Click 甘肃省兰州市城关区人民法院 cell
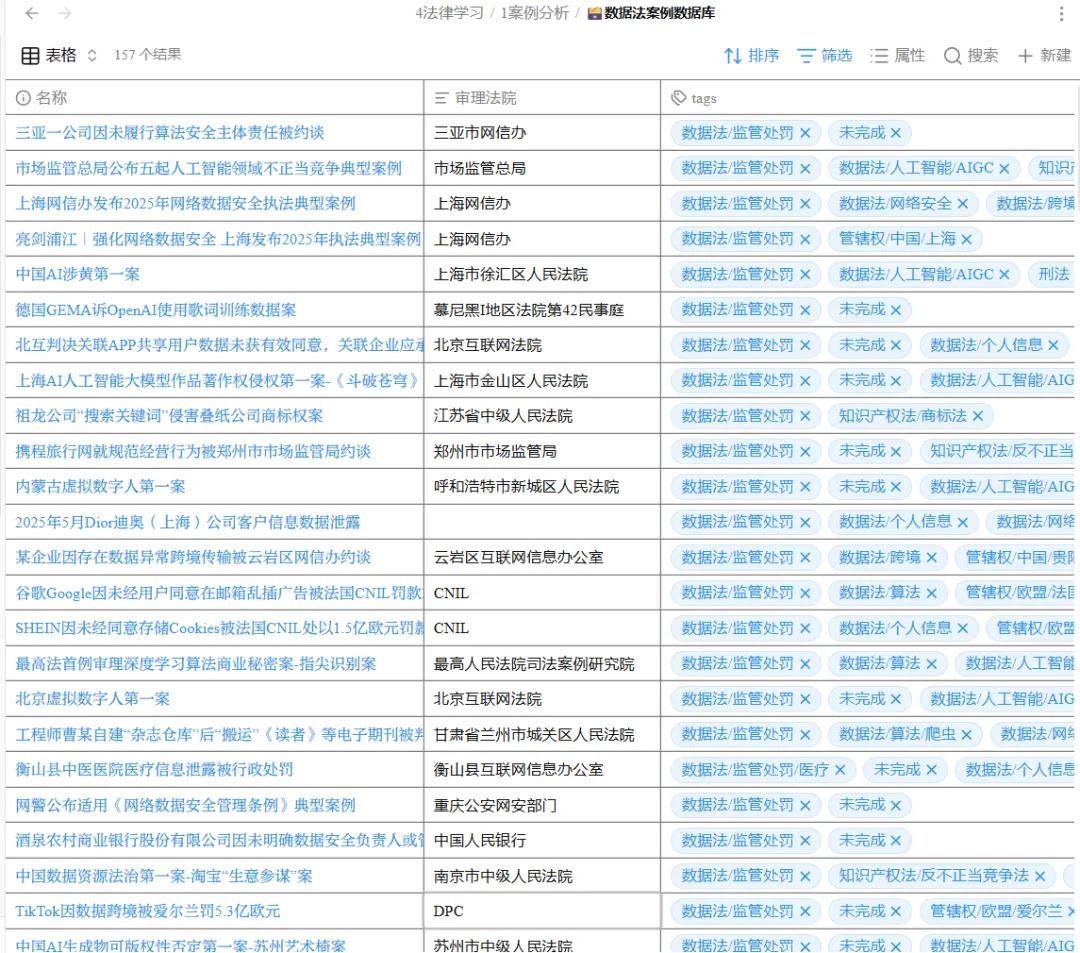 click(x=542, y=735)
